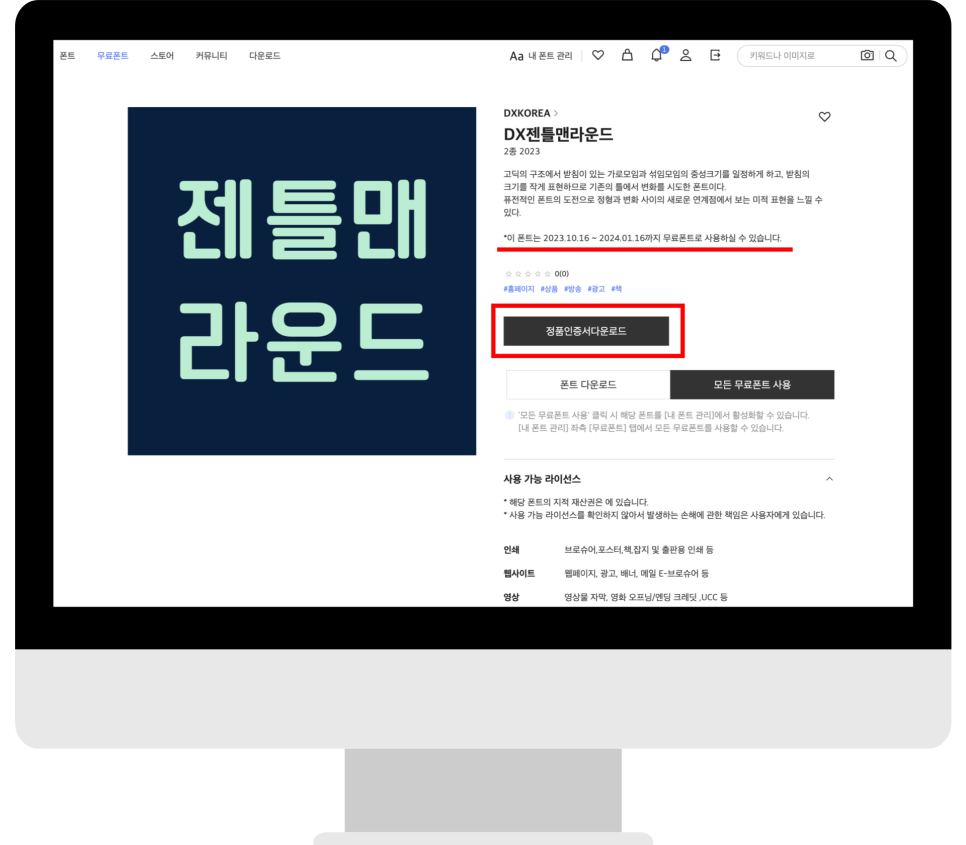Click the logout exit icon
This screenshot has height=845, width=966.
pyautogui.click(x=715, y=56)
